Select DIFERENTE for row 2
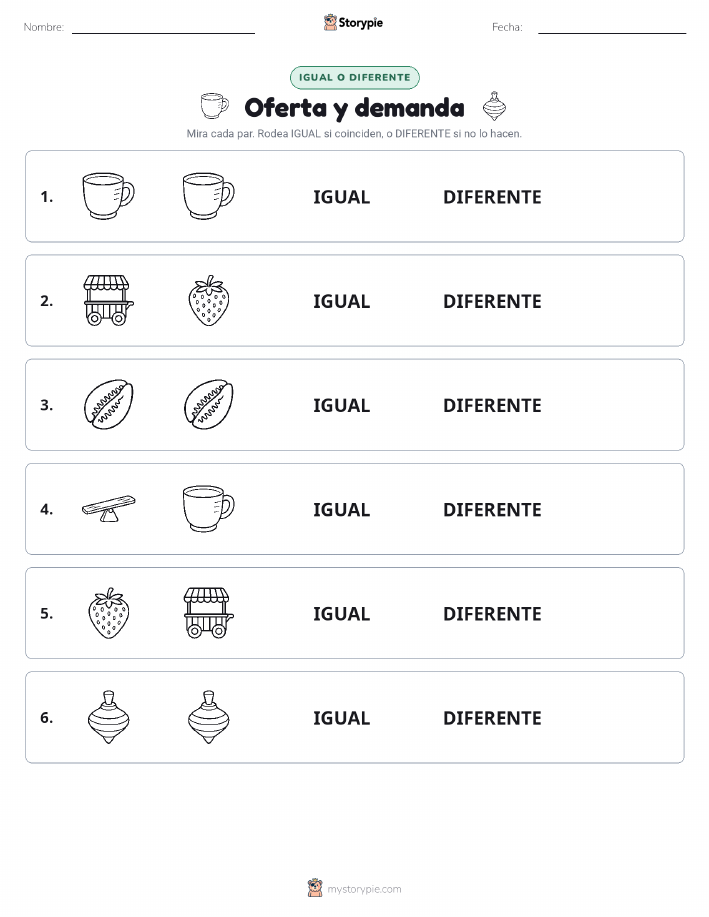This screenshot has height=917, width=709. (492, 301)
